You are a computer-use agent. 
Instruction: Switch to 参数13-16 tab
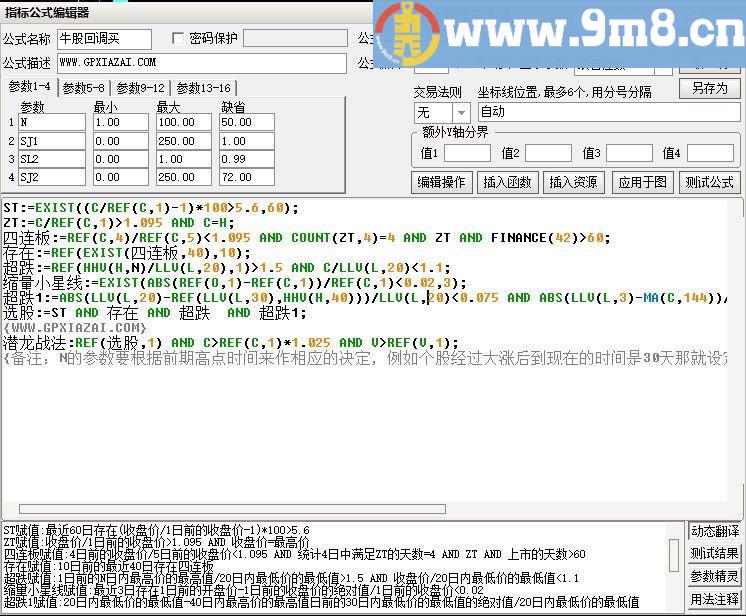204,88
